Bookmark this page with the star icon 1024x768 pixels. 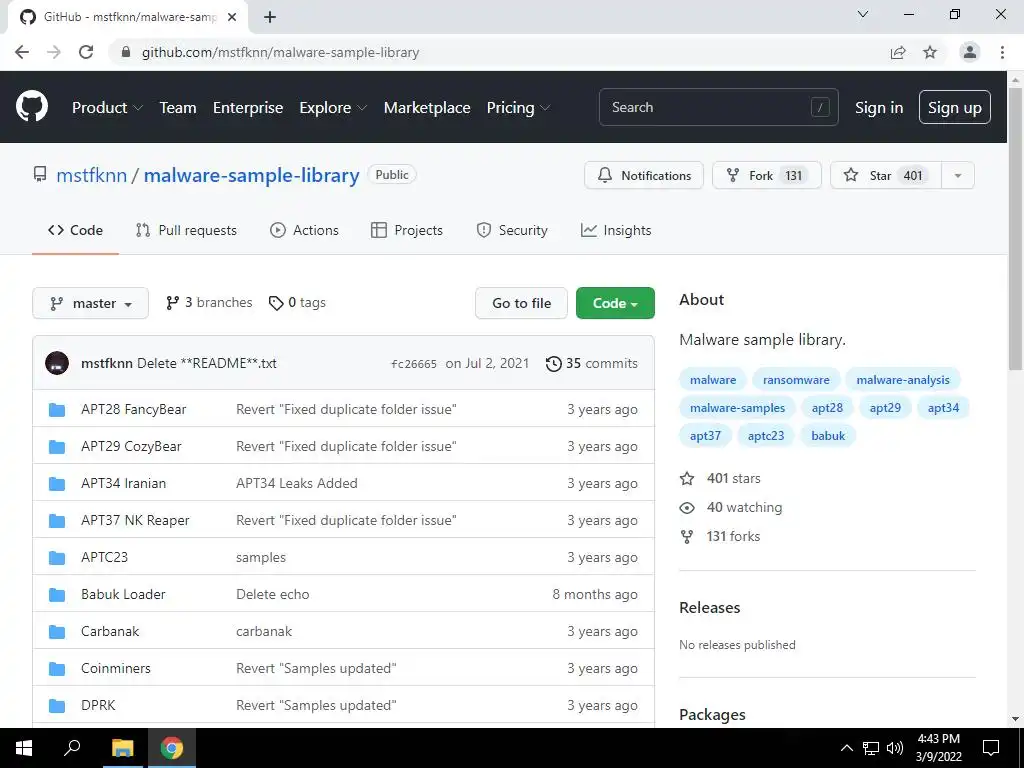coord(930,52)
